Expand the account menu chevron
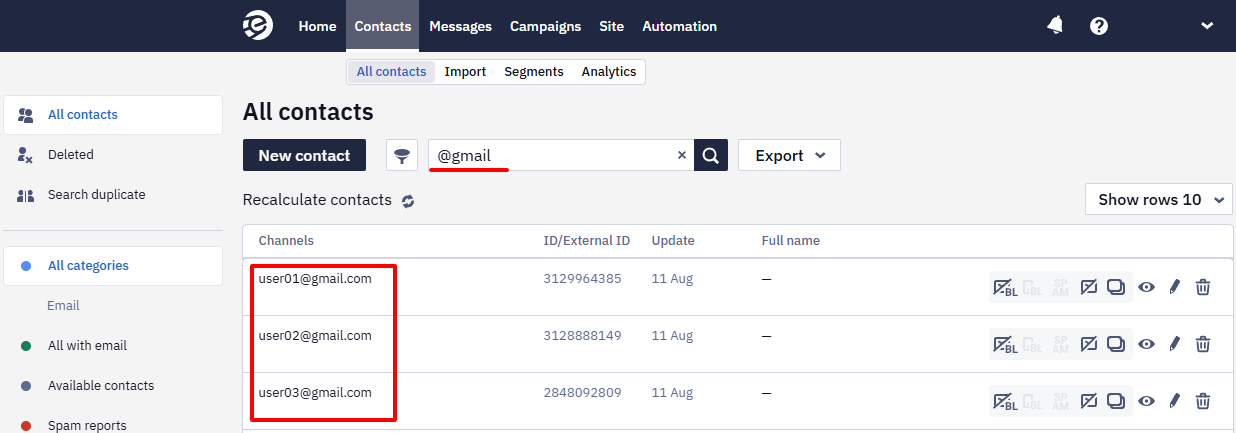 pyautogui.click(x=1207, y=26)
